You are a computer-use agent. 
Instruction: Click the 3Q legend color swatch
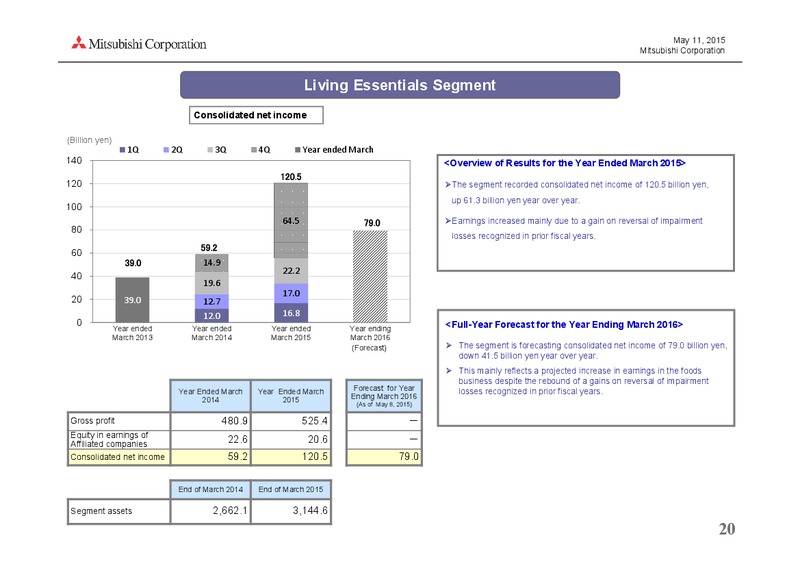click(x=210, y=150)
